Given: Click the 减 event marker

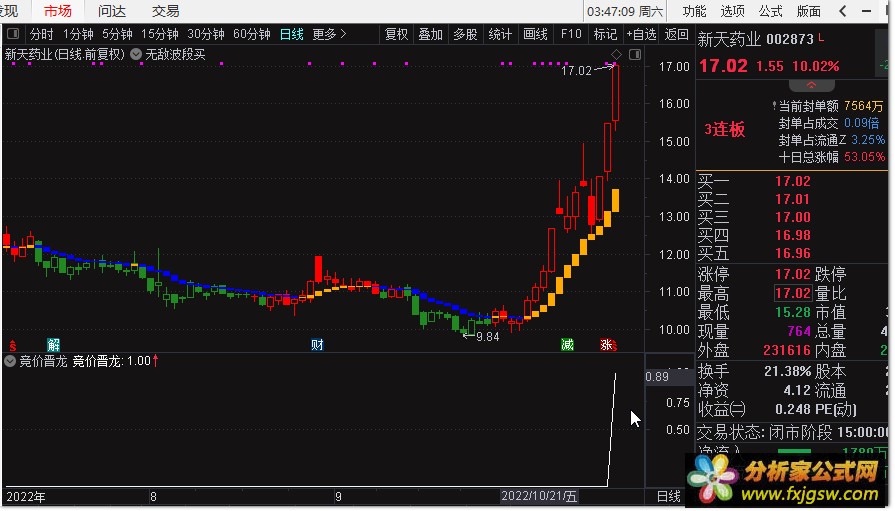Looking at the screenshot, I should 567,345.
